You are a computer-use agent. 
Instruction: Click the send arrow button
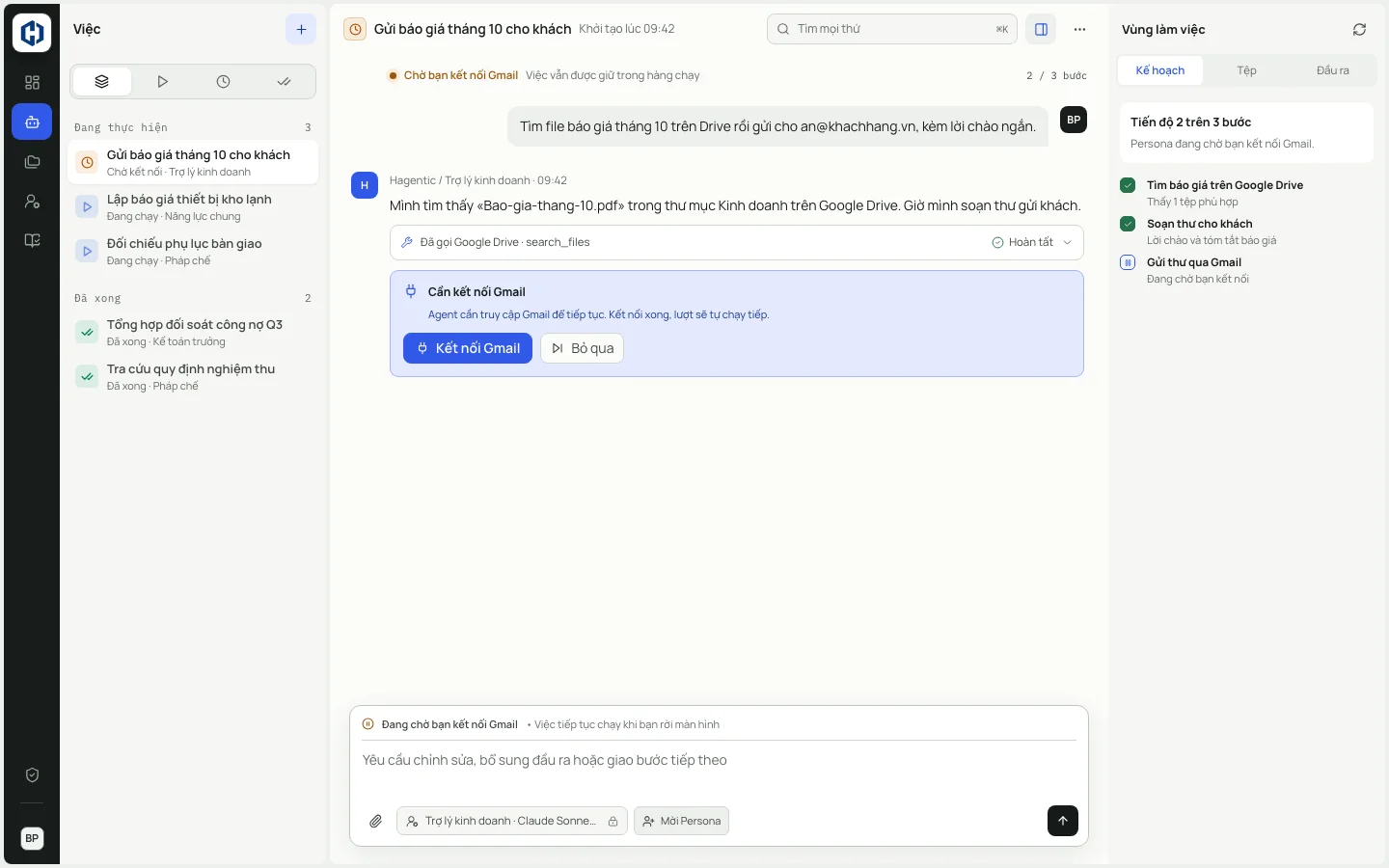pyautogui.click(x=1062, y=821)
